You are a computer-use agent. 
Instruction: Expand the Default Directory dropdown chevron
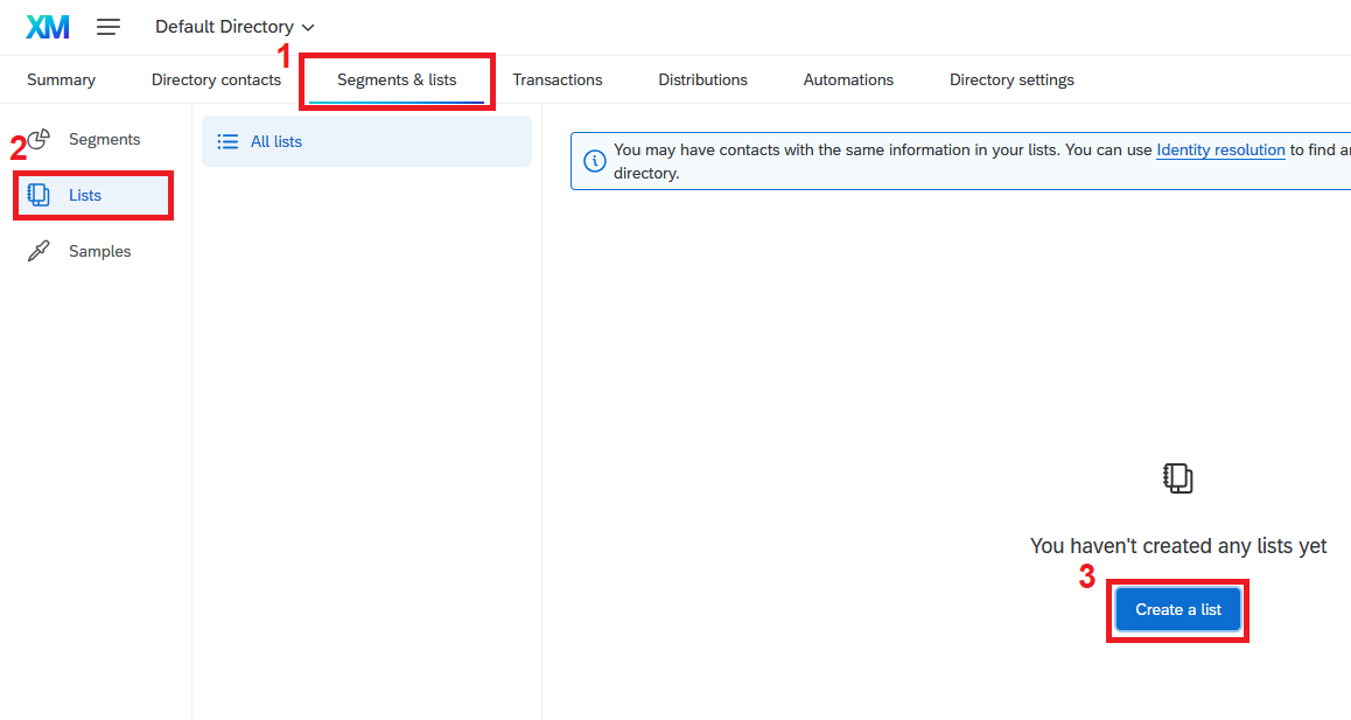[308, 28]
